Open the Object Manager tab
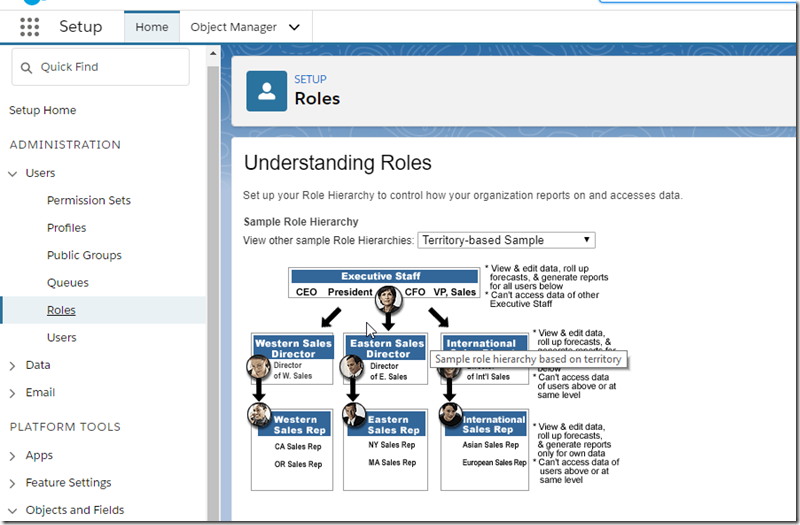 [x=233, y=27]
